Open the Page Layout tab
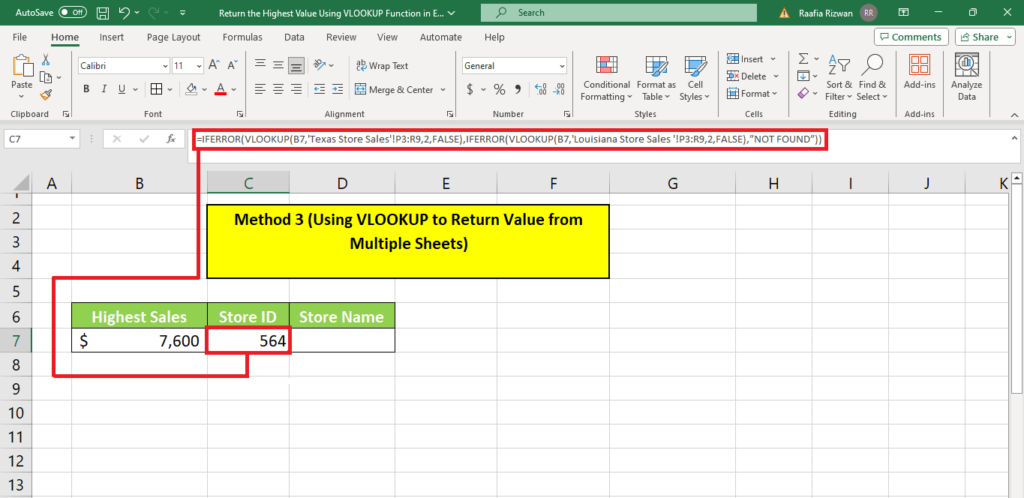1024x498 pixels. (173, 37)
